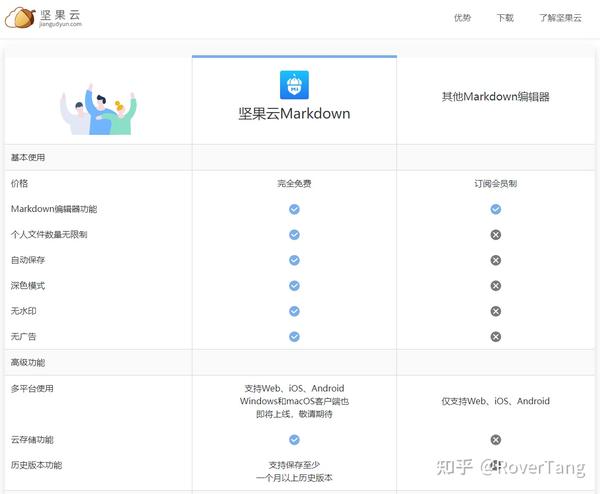Viewport: 600px width, 494px height.
Task: Click the 无水印 row label
Action: click(x=23, y=311)
